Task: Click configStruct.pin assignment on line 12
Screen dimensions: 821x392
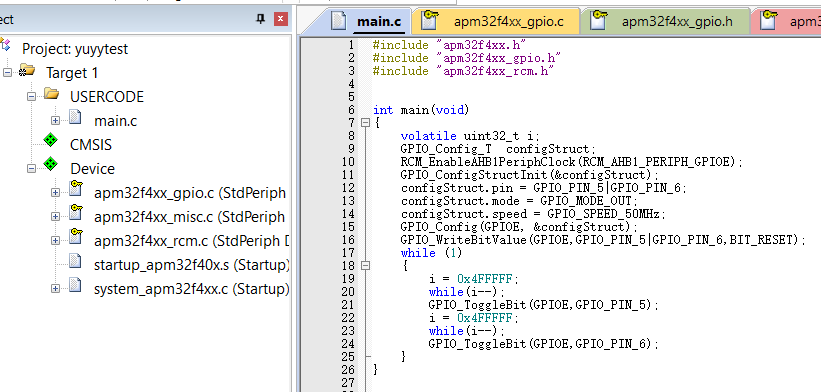Action: tap(543, 188)
